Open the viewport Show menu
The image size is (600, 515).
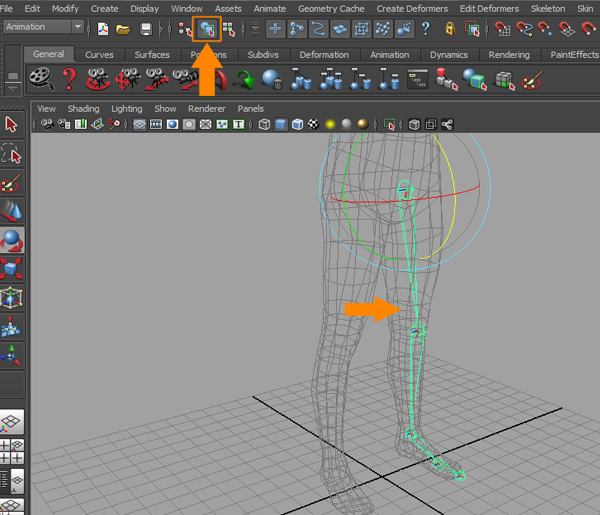tap(165, 109)
